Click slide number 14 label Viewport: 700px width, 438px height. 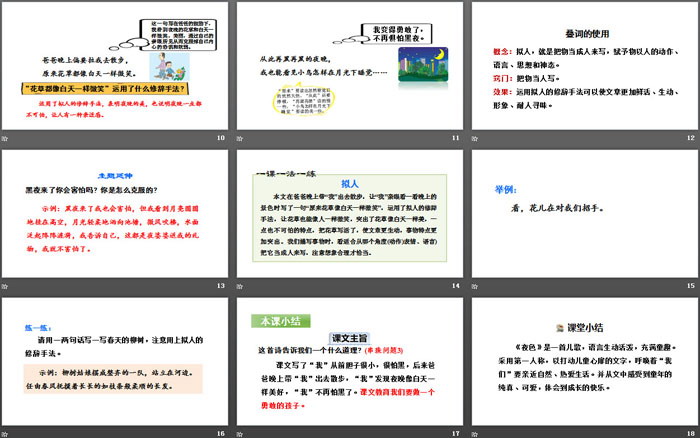coord(456,286)
